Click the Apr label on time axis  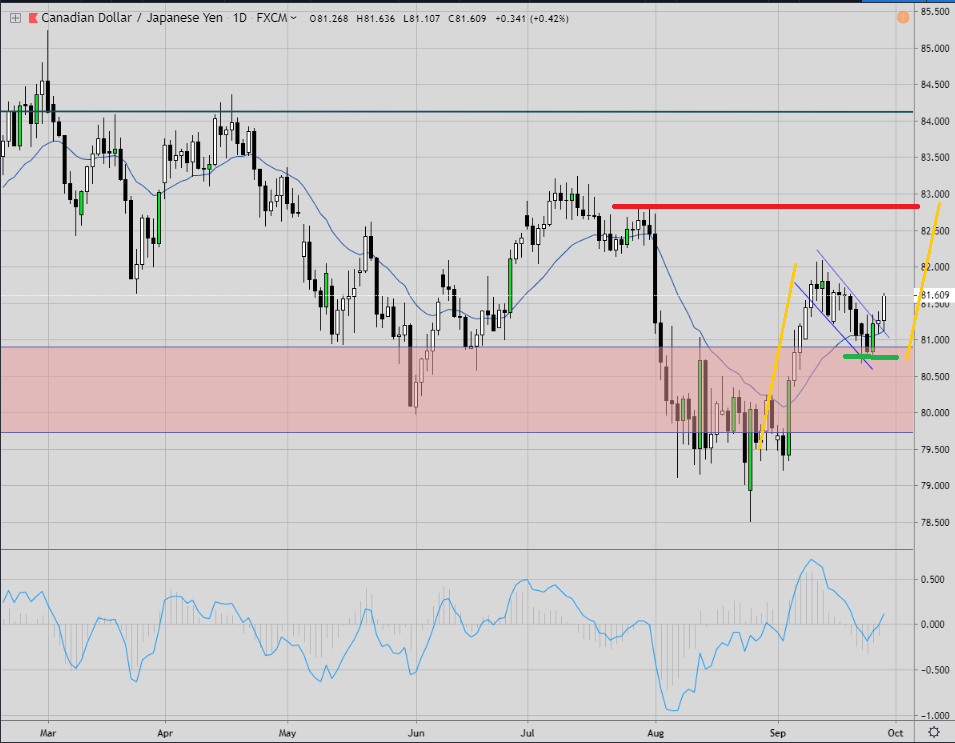(165, 733)
